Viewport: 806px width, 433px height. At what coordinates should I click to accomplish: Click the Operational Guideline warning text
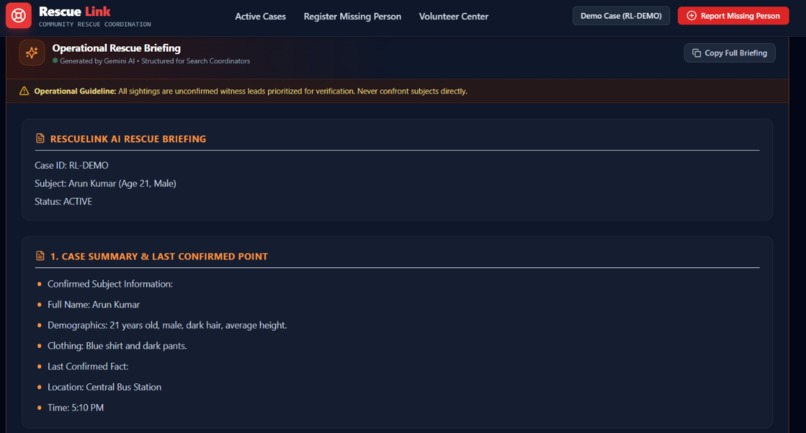coord(250,91)
